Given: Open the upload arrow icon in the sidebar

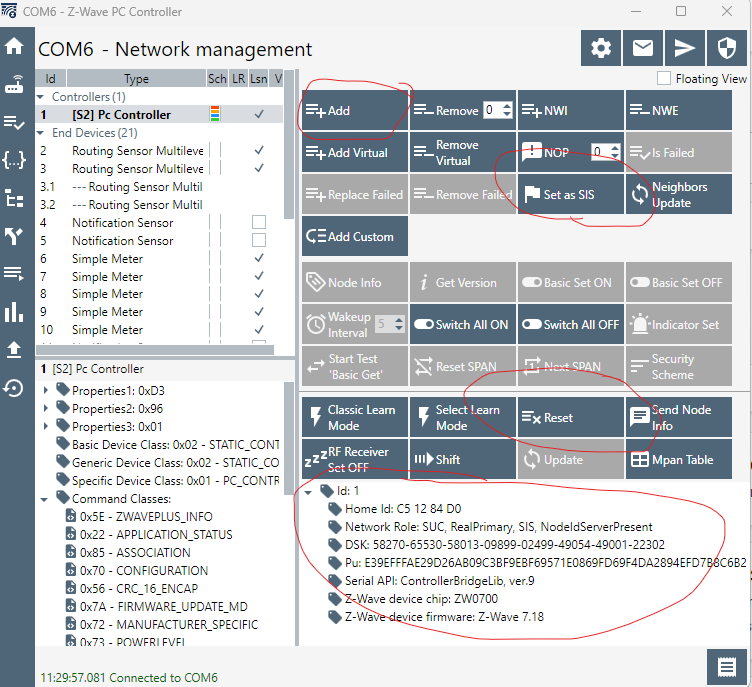Looking at the screenshot, I should pyautogui.click(x=14, y=350).
